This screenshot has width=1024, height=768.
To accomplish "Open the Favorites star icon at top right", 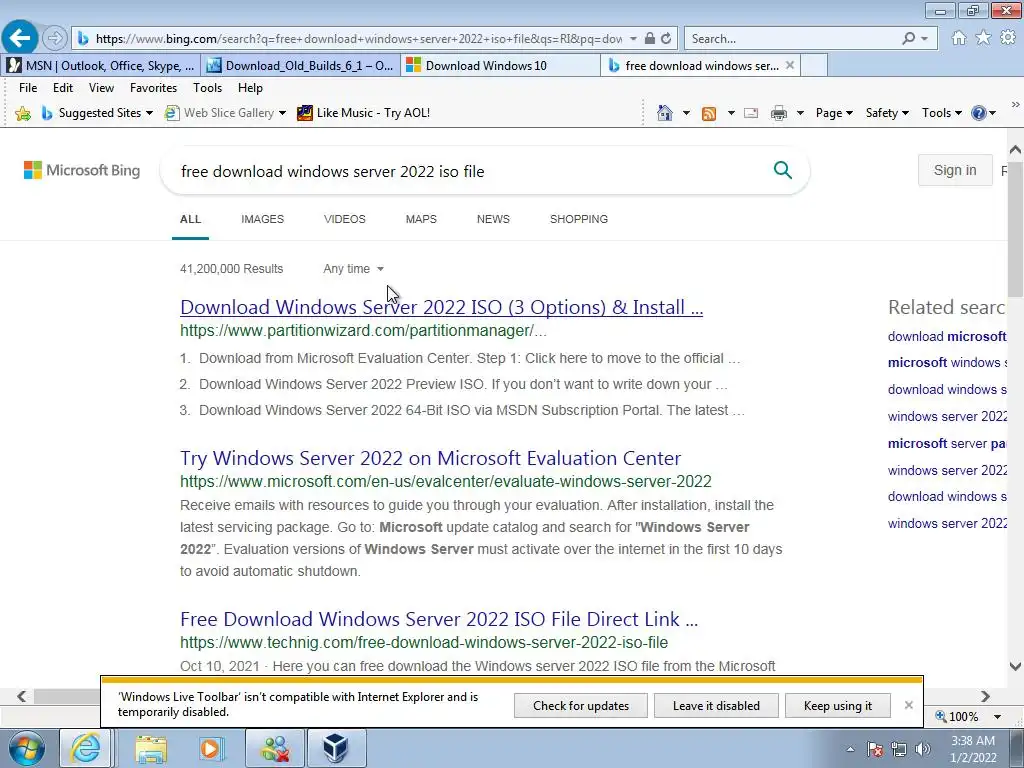I will [x=983, y=38].
